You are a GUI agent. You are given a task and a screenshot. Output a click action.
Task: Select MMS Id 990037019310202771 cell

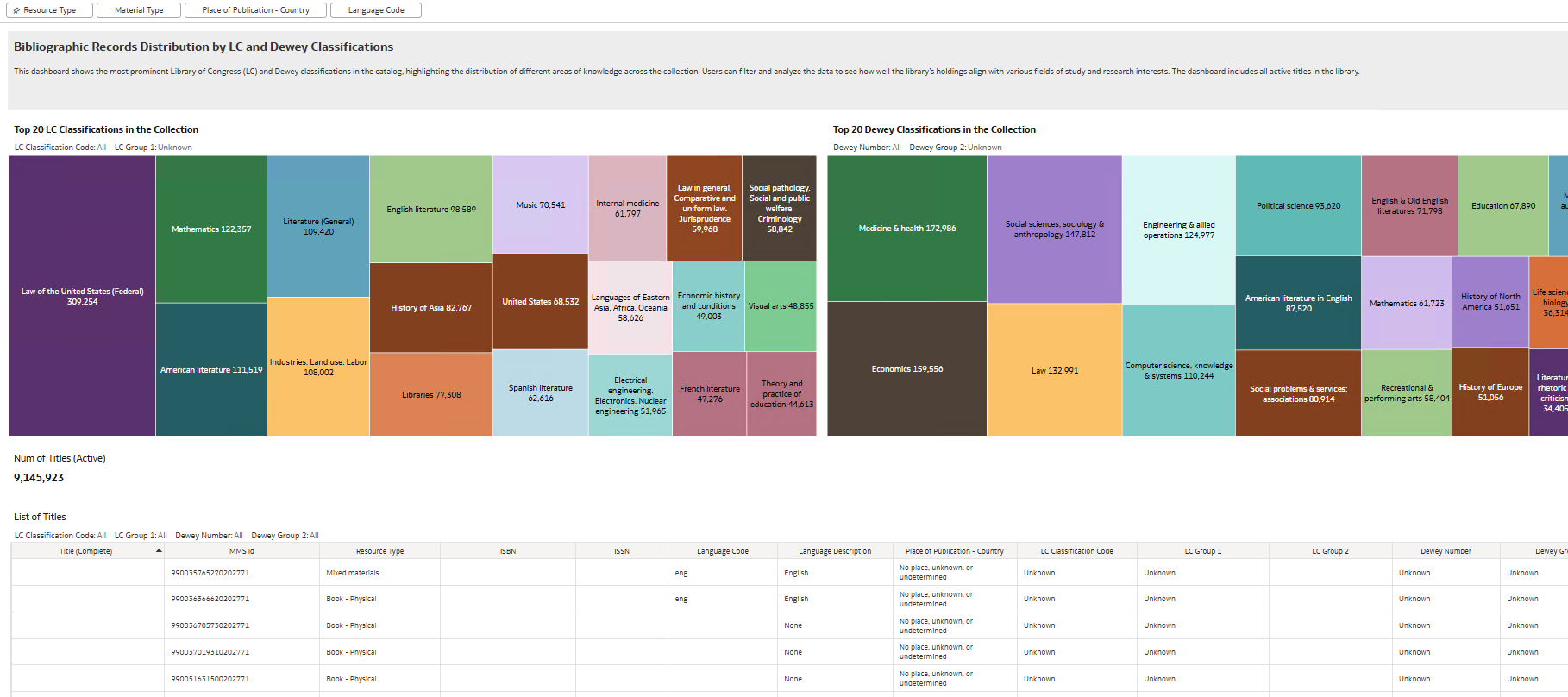(x=241, y=652)
